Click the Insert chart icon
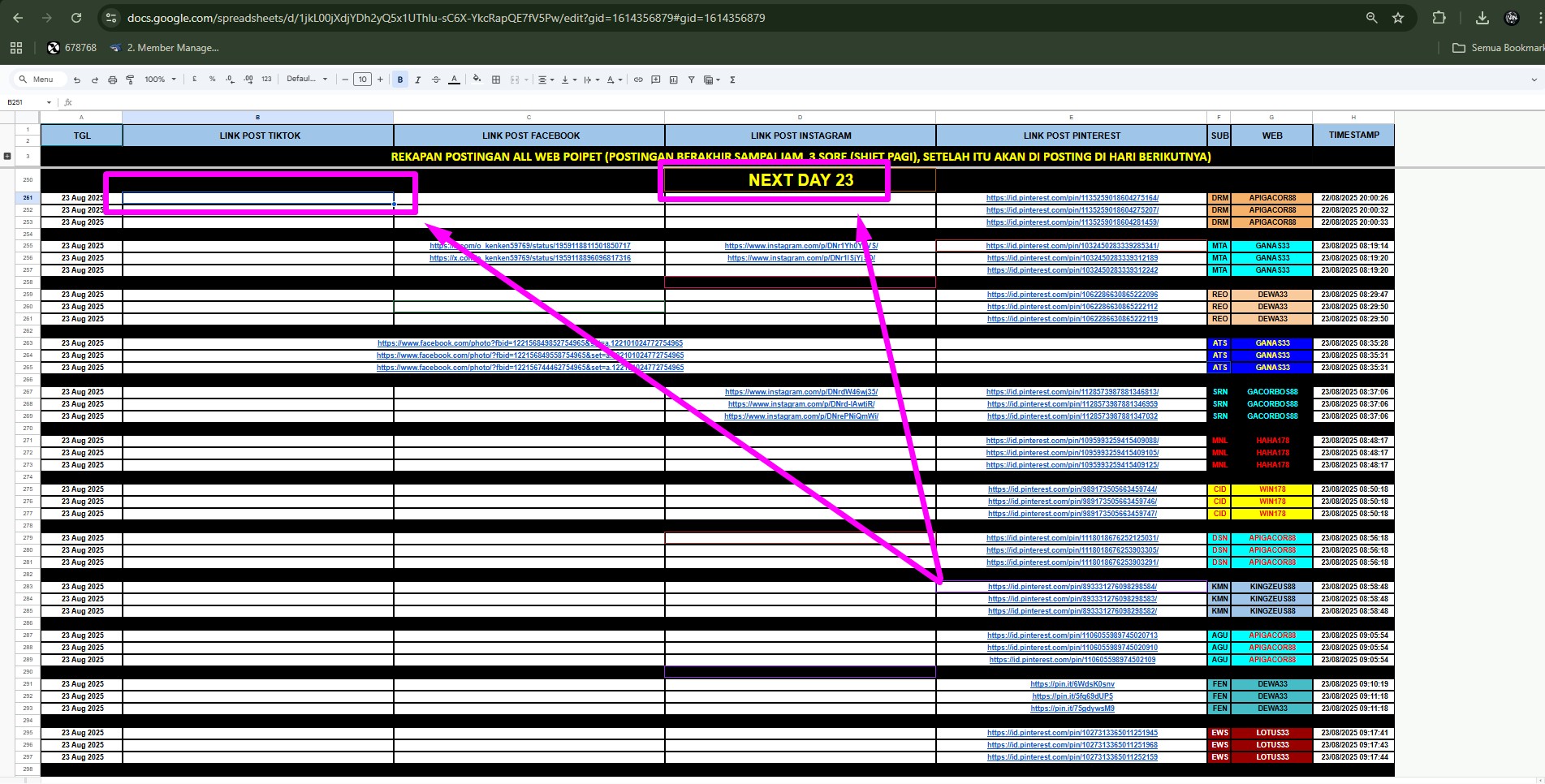 pyautogui.click(x=674, y=80)
